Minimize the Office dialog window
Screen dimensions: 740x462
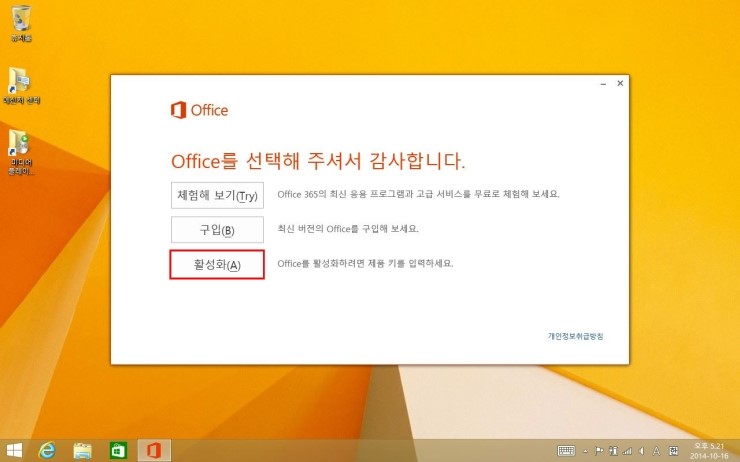603,84
